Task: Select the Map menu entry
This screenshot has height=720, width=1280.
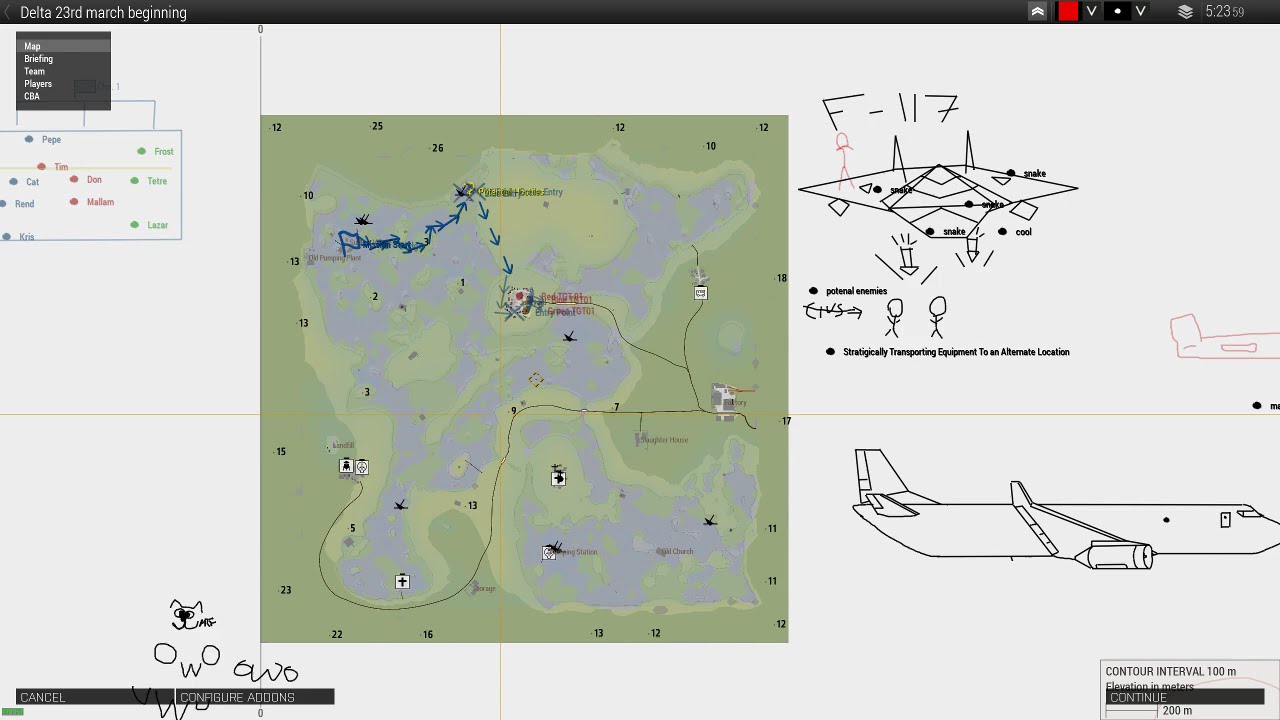Action: pos(63,46)
